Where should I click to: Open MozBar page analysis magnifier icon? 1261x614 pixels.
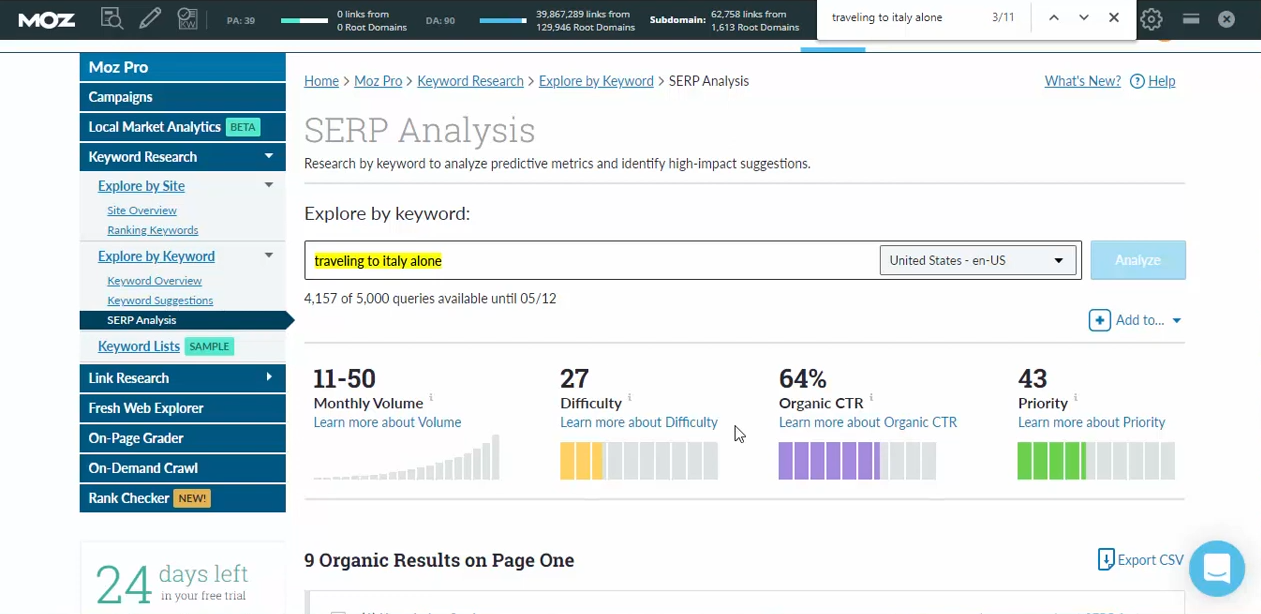click(x=112, y=18)
